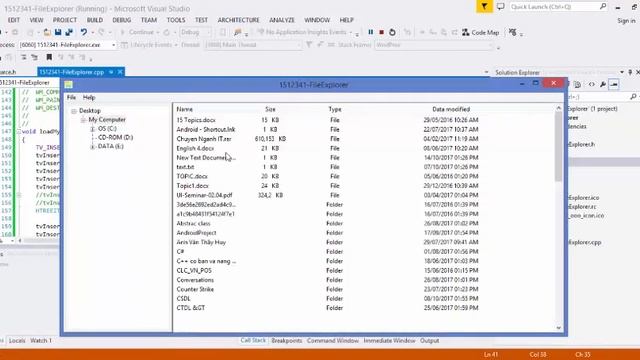Click the Size column header
Screen dimensions: 640x360
(x=270, y=109)
